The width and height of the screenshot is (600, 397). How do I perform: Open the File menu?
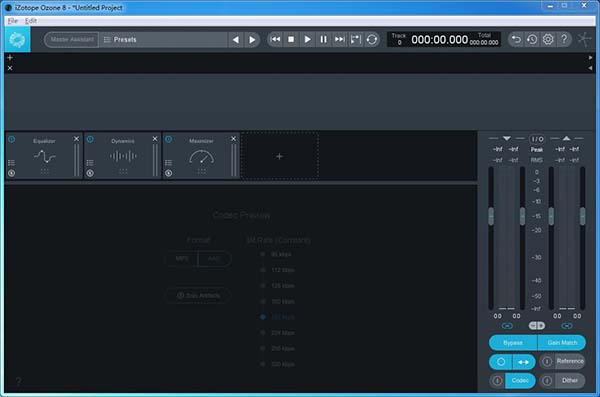click(x=13, y=21)
